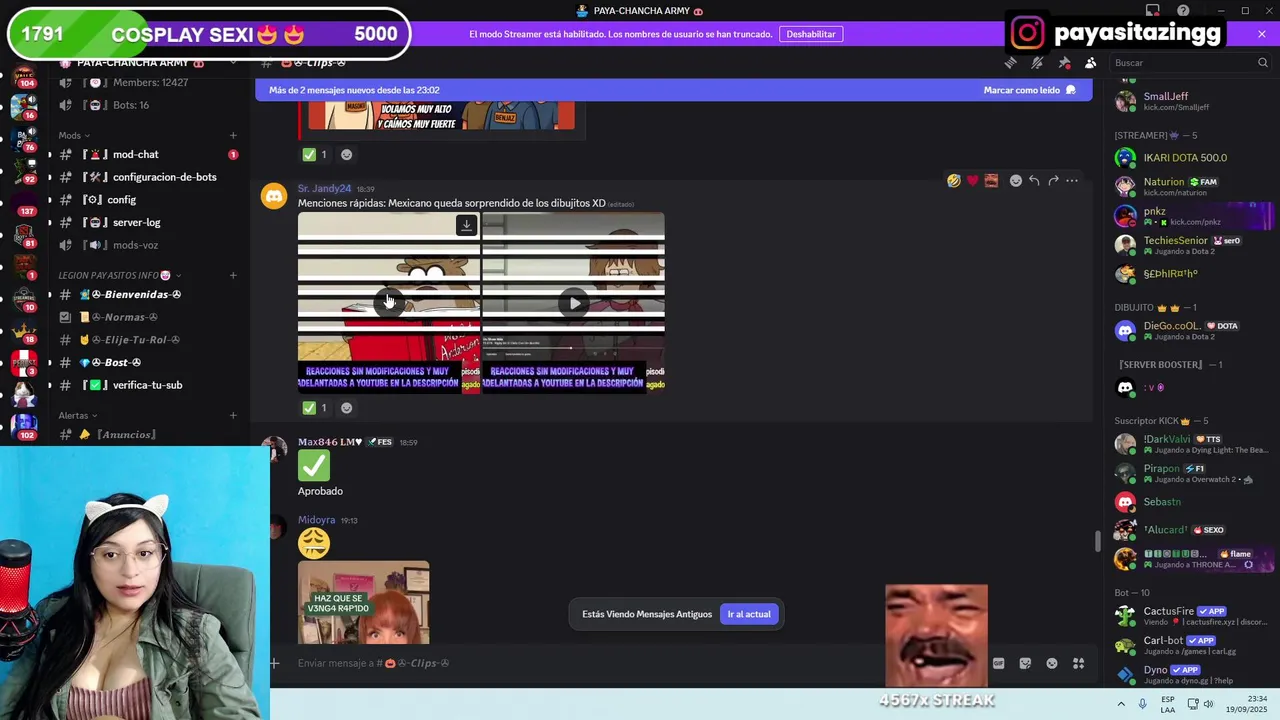Image resolution: width=1280 pixels, height=720 pixels.
Task: Click Marcar como leído button
Action: pos(1029,90)
